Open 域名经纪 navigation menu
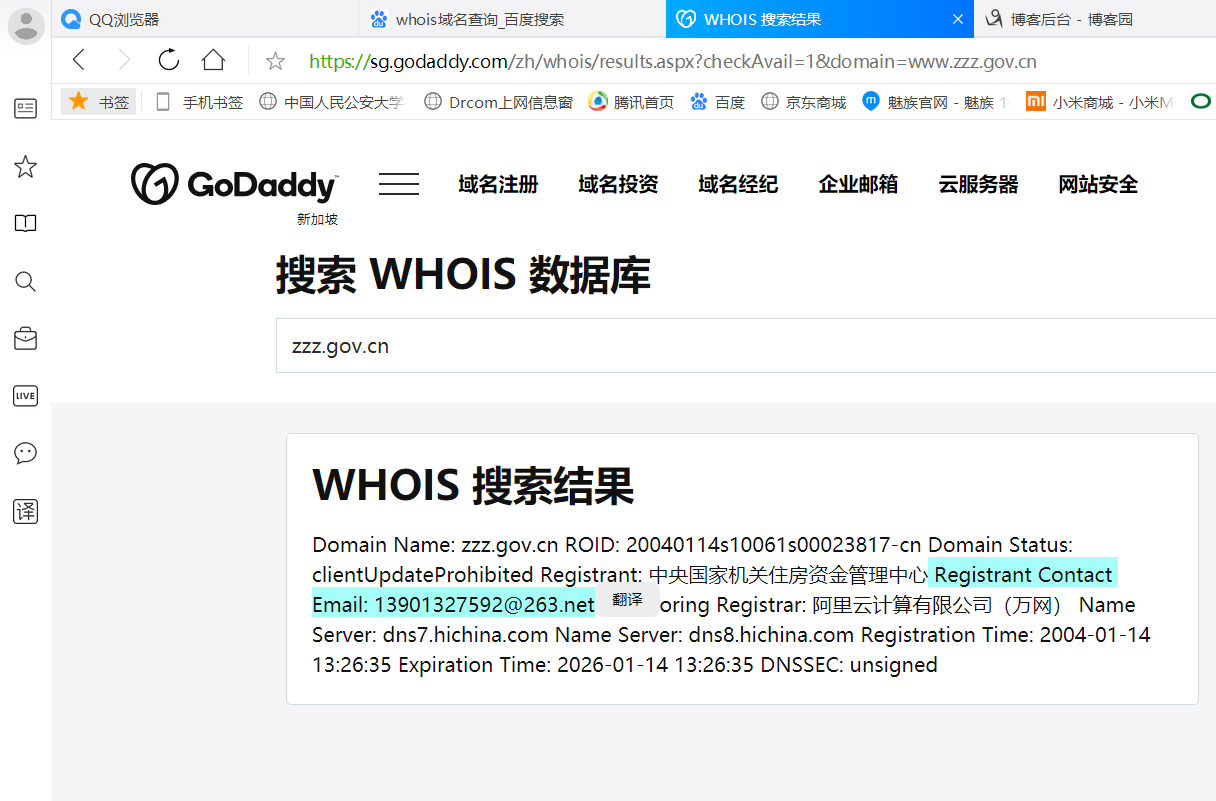Image resolution: width=1216 pixels, height=801 pixels. pyautogui.click(x=738, y=184)
